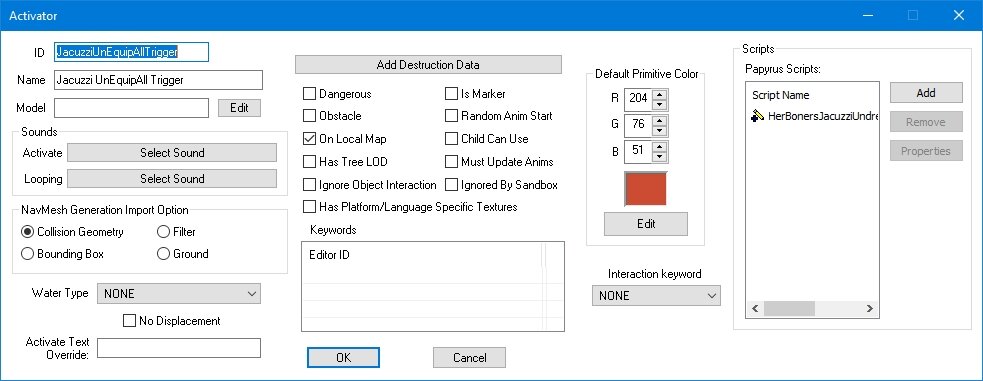Viewport: 983px width, 381px height.
Task: Toggle Must Update Anims checkbox
Action: click(x=451, y=162)
